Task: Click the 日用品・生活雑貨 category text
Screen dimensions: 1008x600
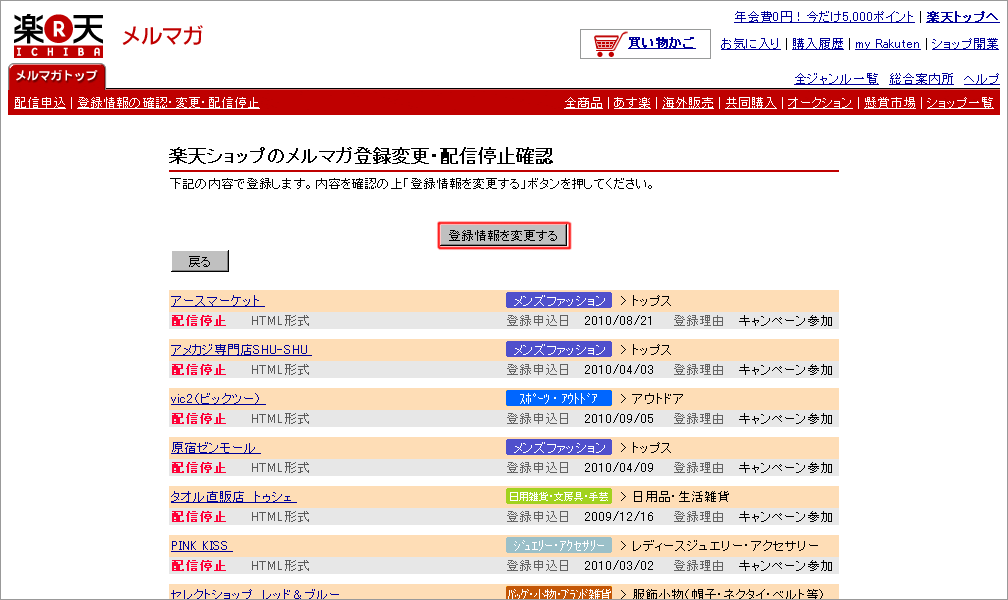Action: click(681, 496)
